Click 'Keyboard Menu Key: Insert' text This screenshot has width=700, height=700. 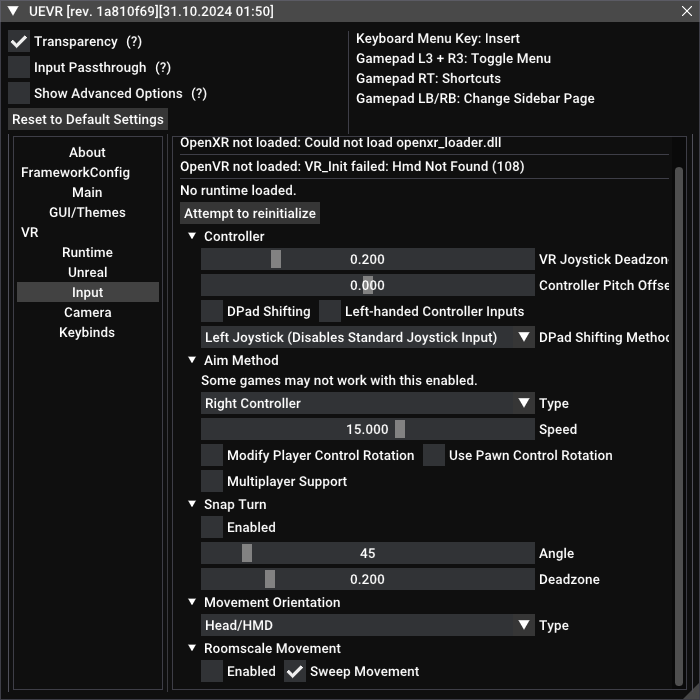[x=438, y=38]
